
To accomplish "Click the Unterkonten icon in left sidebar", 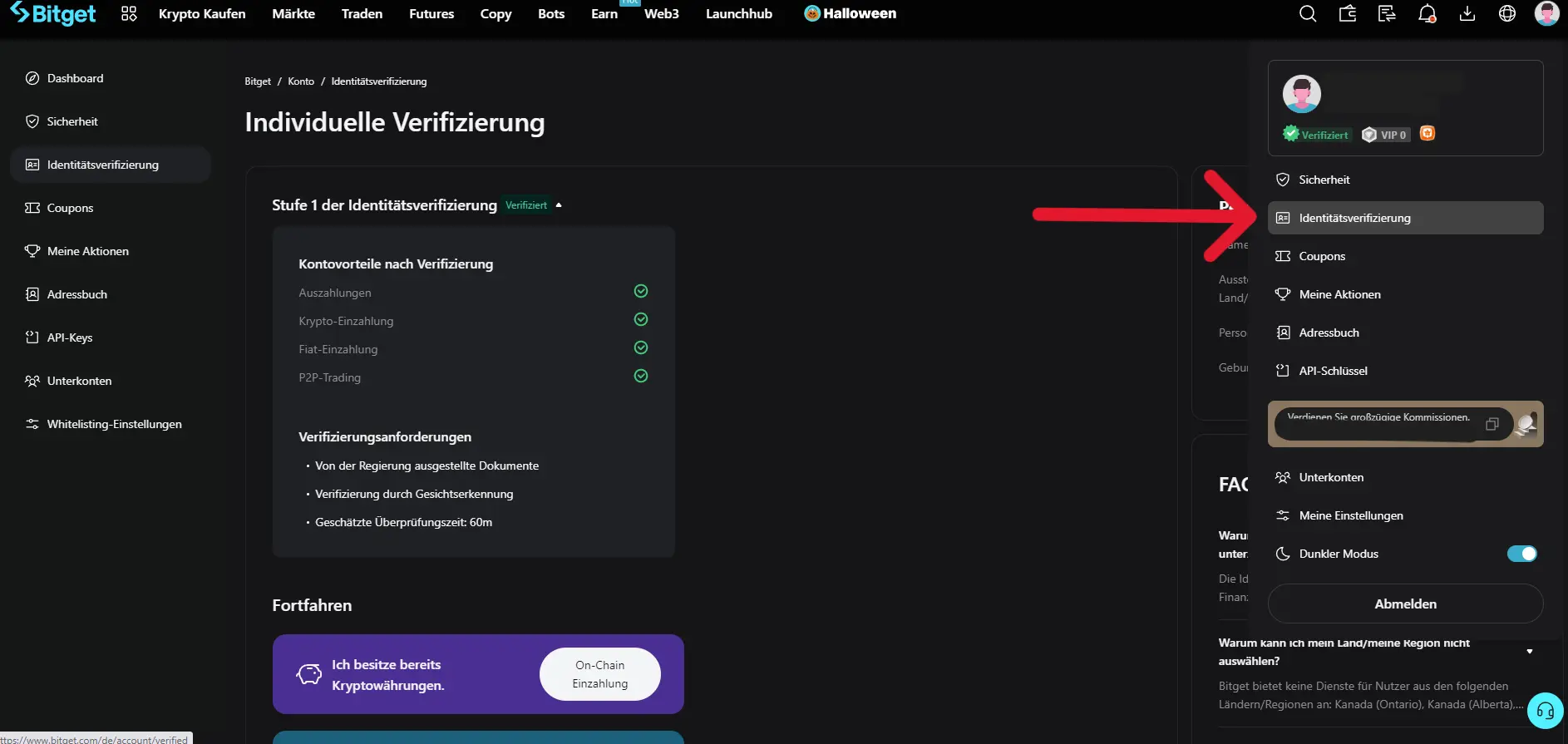I will (32, 381).
